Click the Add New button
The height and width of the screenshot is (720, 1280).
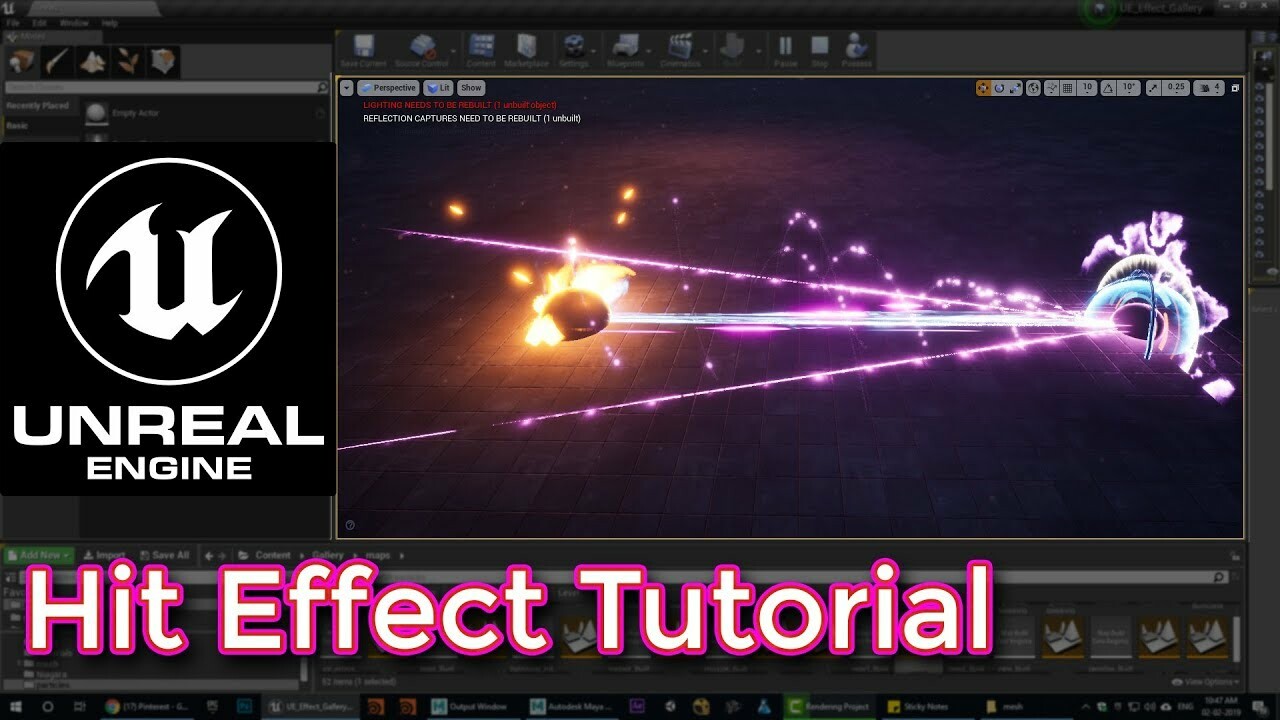(x=39, y=555)
